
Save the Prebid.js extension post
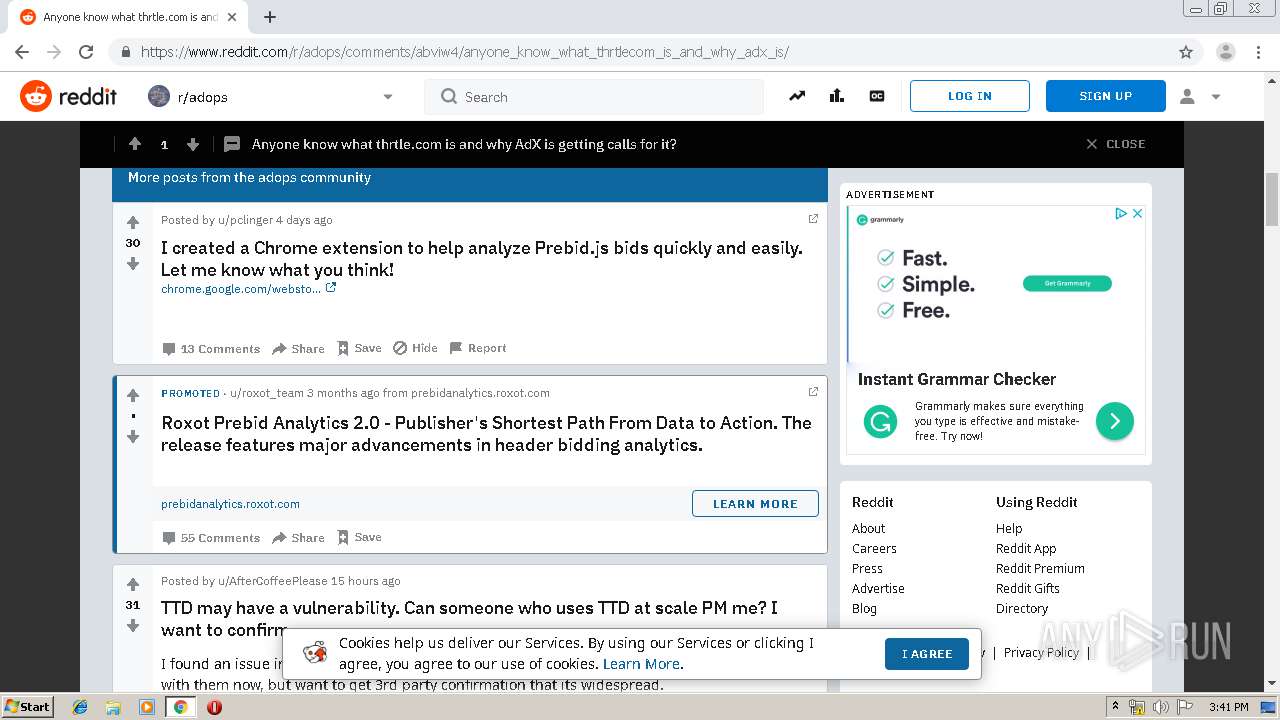click(x=359, y=348)
